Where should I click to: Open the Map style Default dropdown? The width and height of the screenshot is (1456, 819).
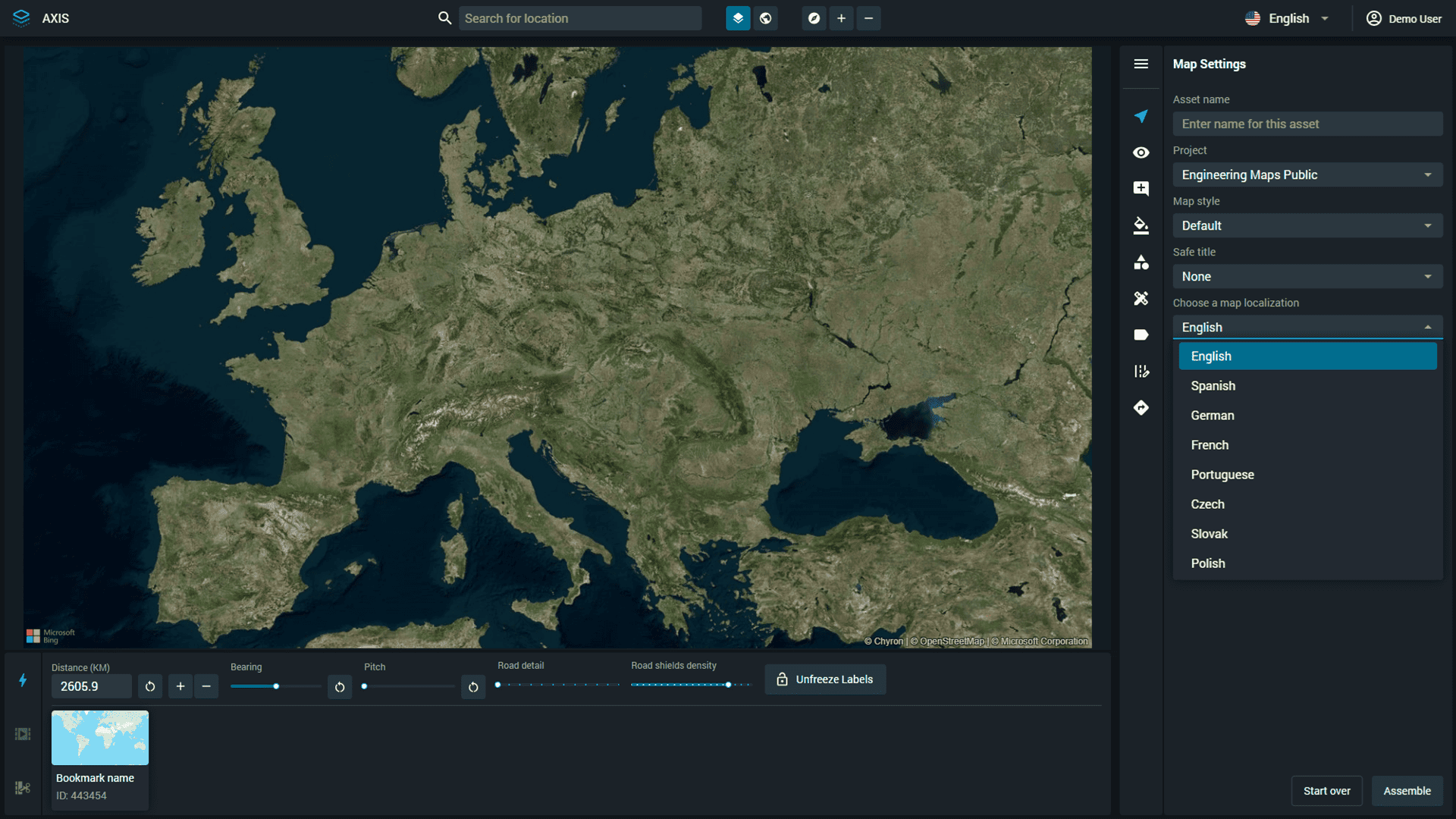pyautogui.click(x=1307, y=226)
